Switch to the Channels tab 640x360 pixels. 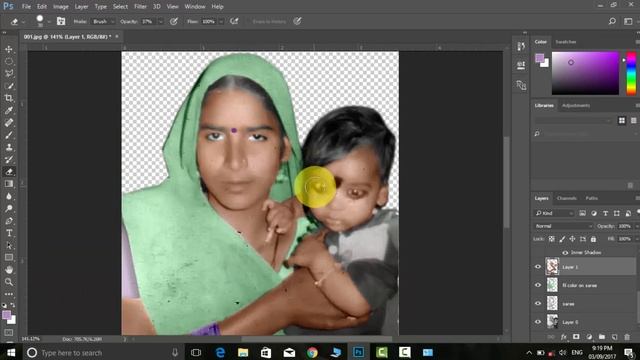tap(567, 198)
